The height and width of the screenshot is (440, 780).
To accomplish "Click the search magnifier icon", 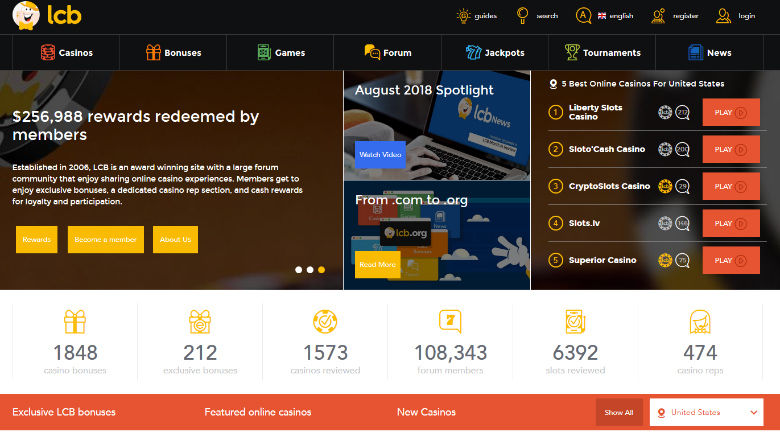I will tap(522, 15).
